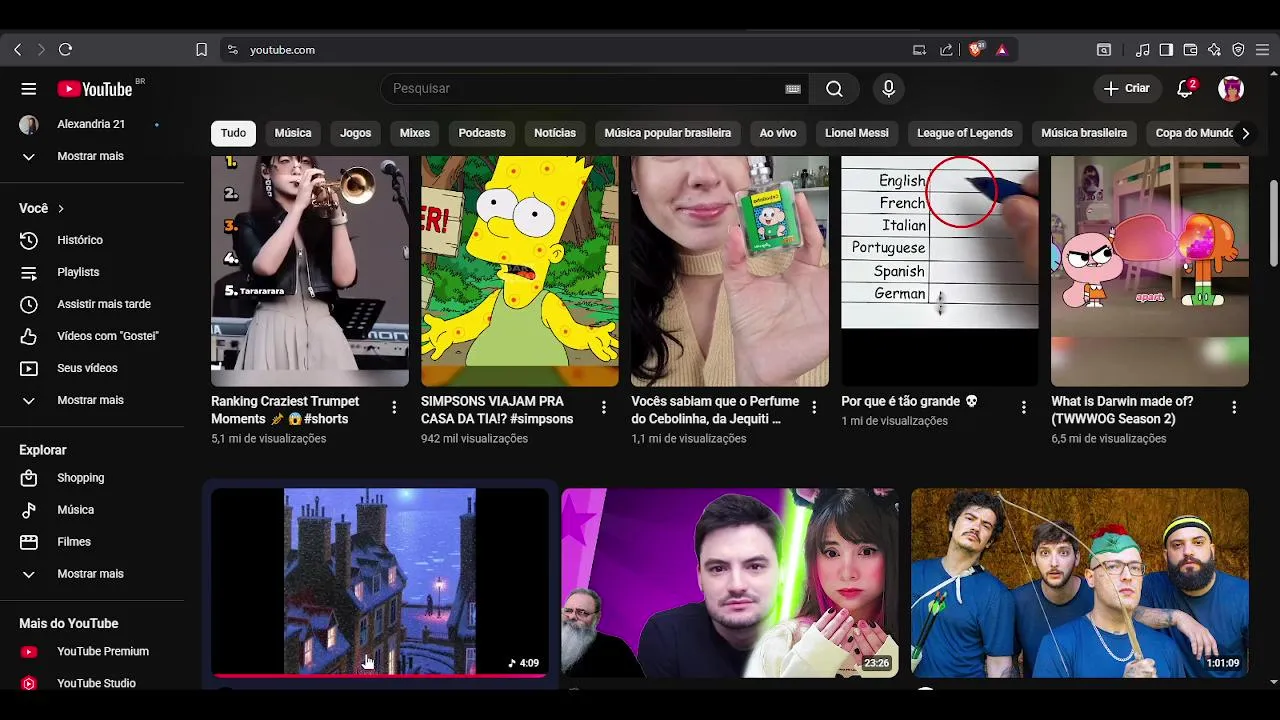The width and height of the screenshot is (1280, 720).
Task: Start voice search with the microphone
Action: click(x=888, y=89)
